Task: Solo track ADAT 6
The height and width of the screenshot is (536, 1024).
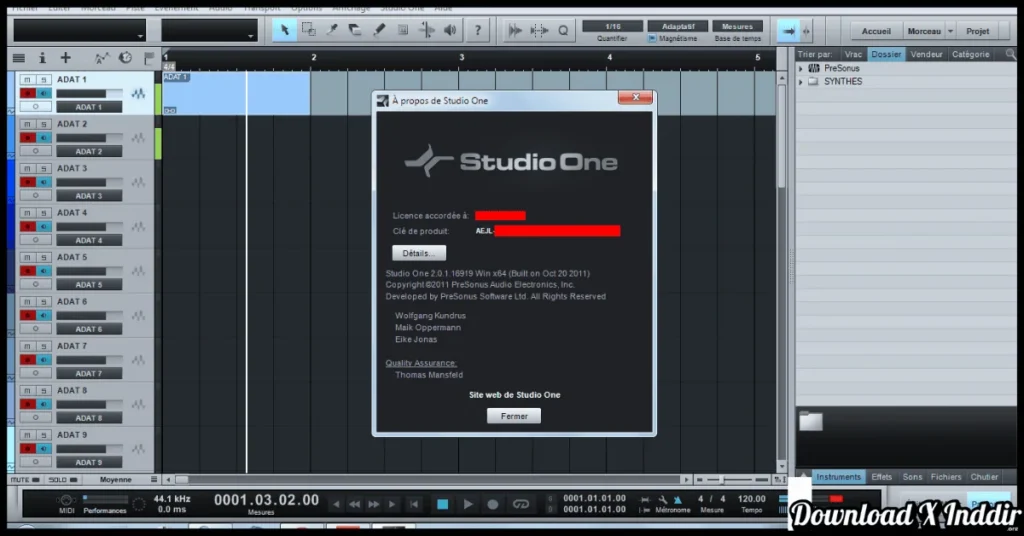Action: 43,302
